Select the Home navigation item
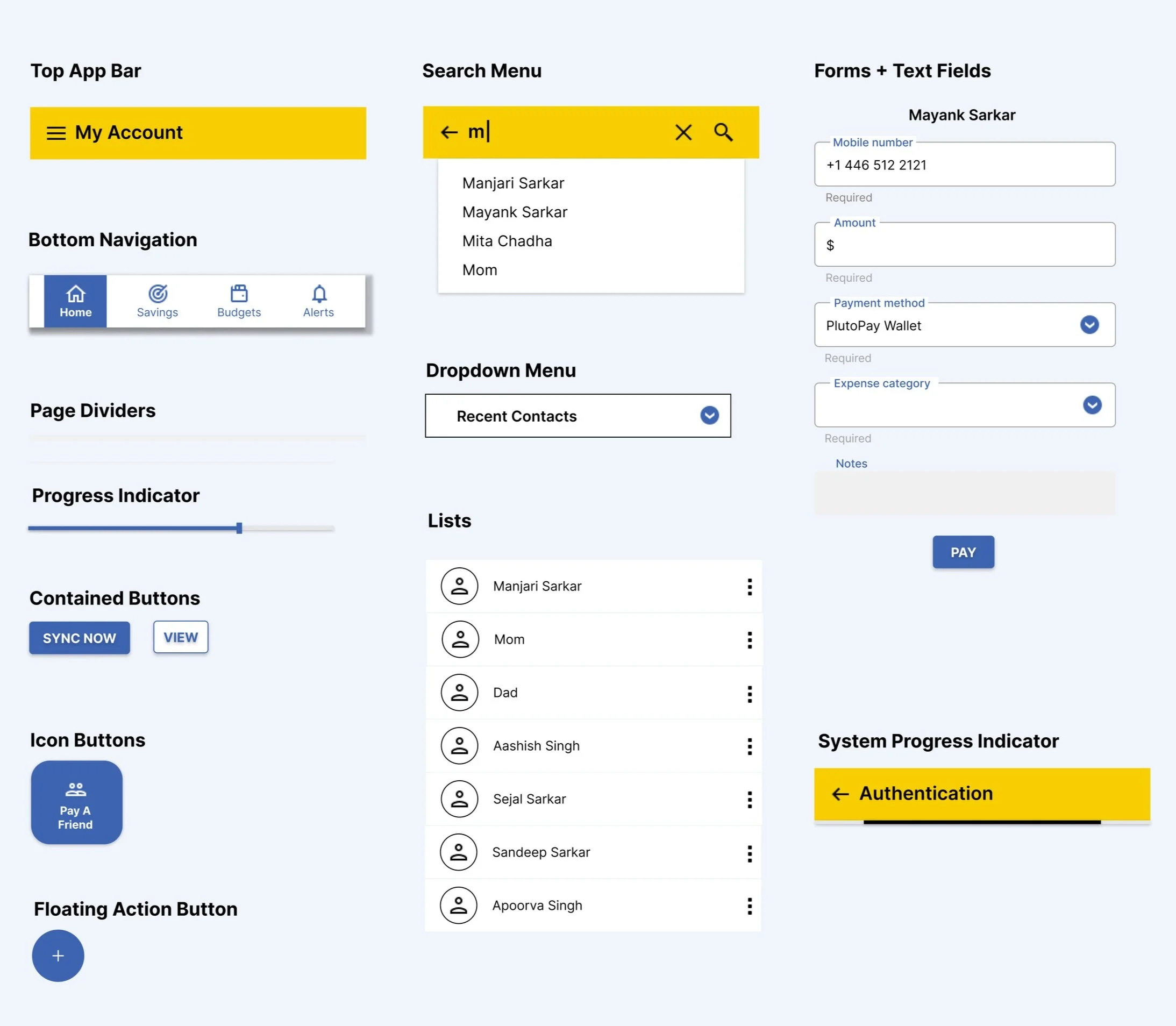Screen dimensions: 1176x1026 pyautogui.click(x=76, y=301)
